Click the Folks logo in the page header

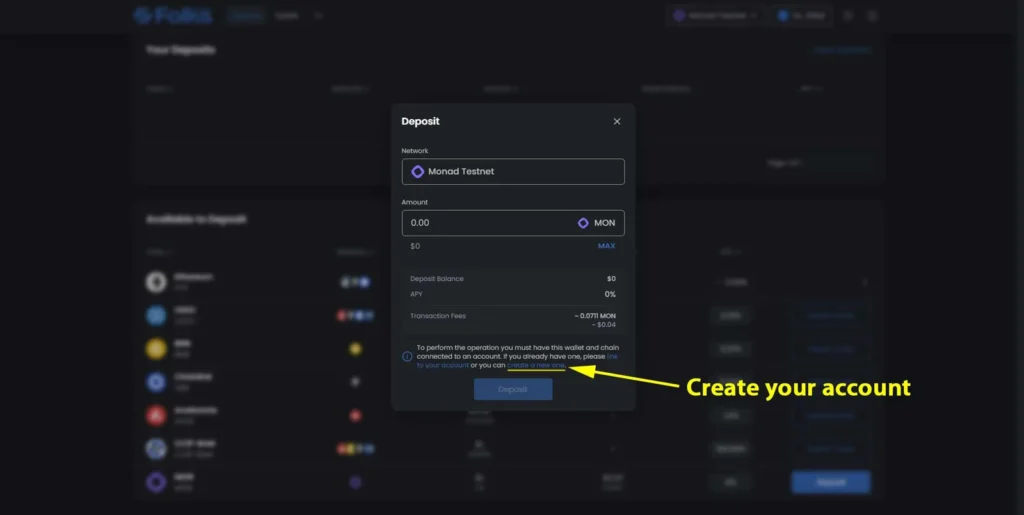(172, 16)
